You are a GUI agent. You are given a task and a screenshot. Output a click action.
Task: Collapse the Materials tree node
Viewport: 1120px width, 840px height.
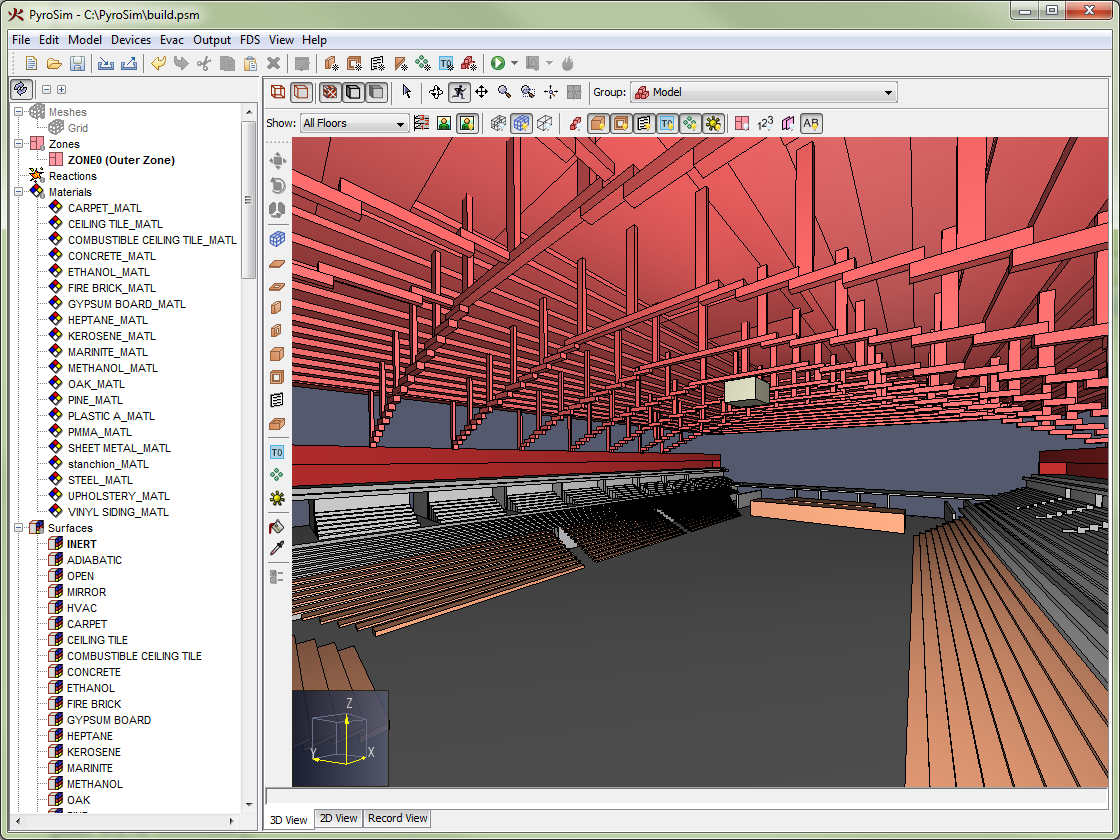19,191
